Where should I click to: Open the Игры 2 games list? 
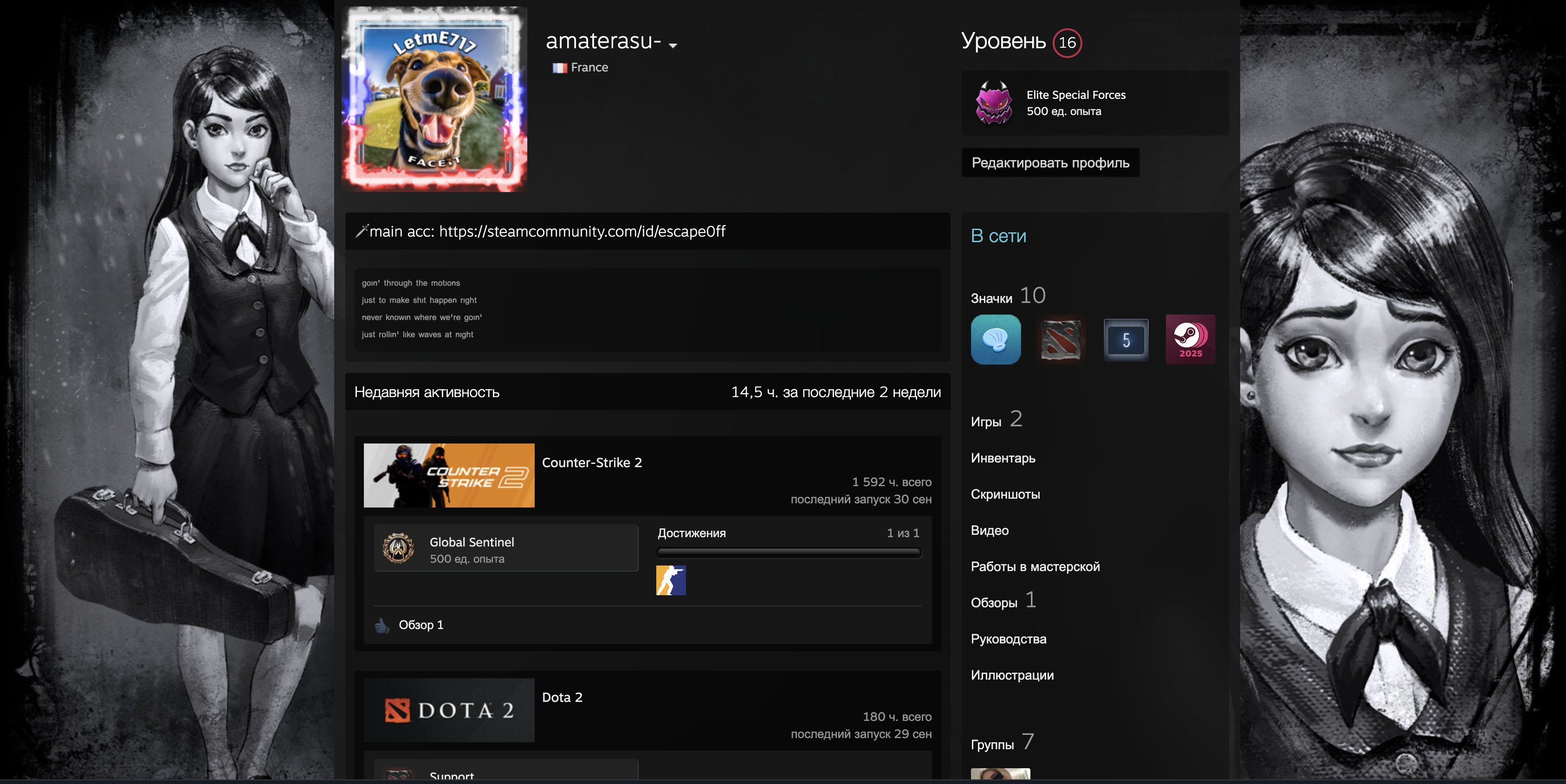tap(997, 420)
